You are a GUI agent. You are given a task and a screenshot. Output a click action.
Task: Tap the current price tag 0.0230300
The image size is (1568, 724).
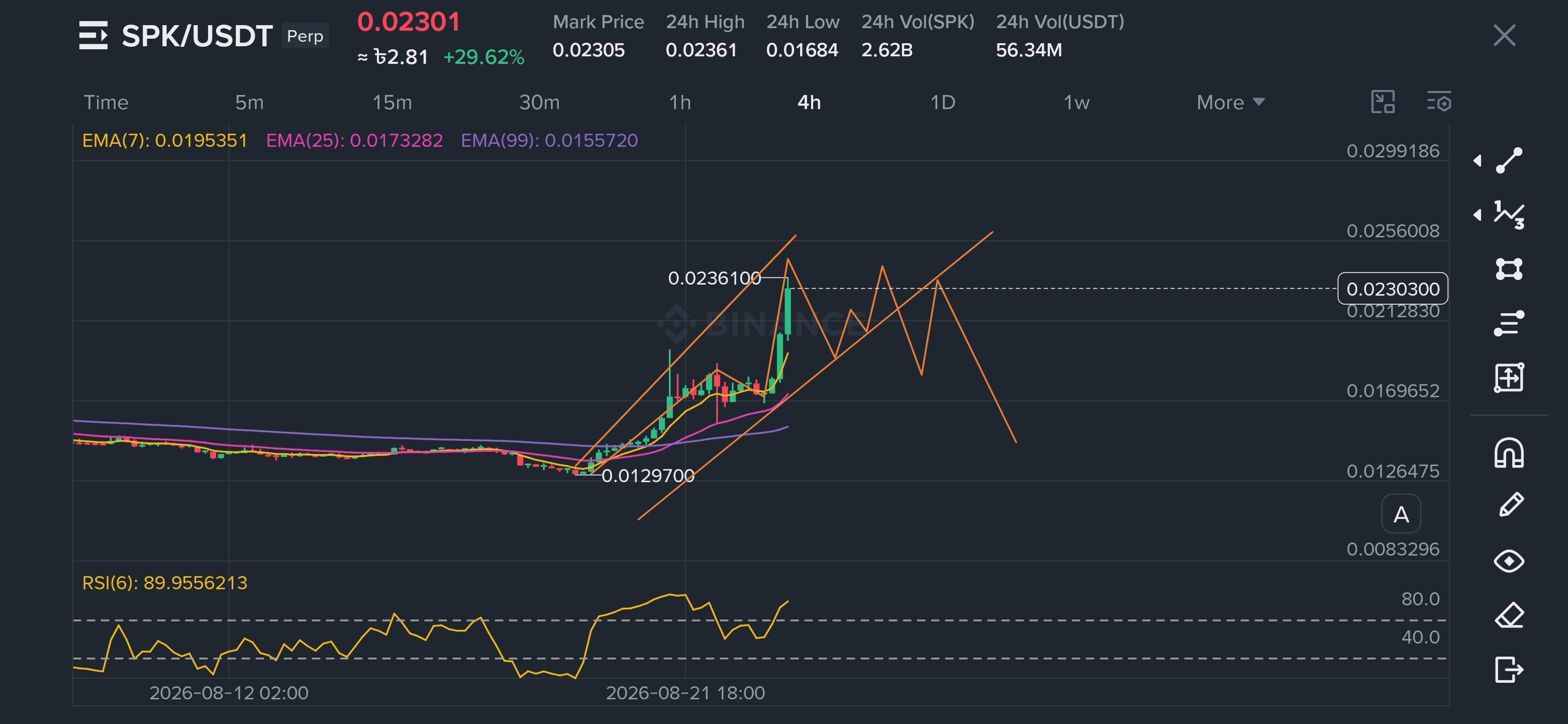point(1393,289)
